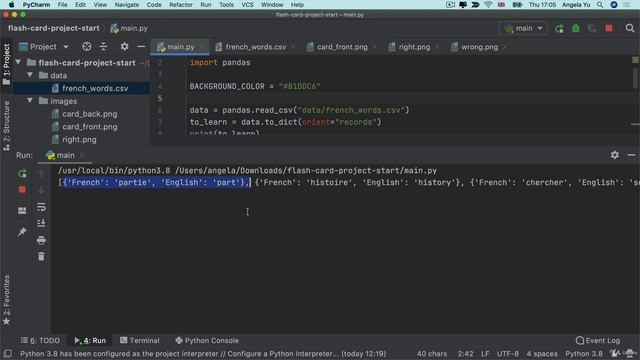Toggle soft-wrap icon in Run panel
The image size is (640, 360).
point(41,207)
